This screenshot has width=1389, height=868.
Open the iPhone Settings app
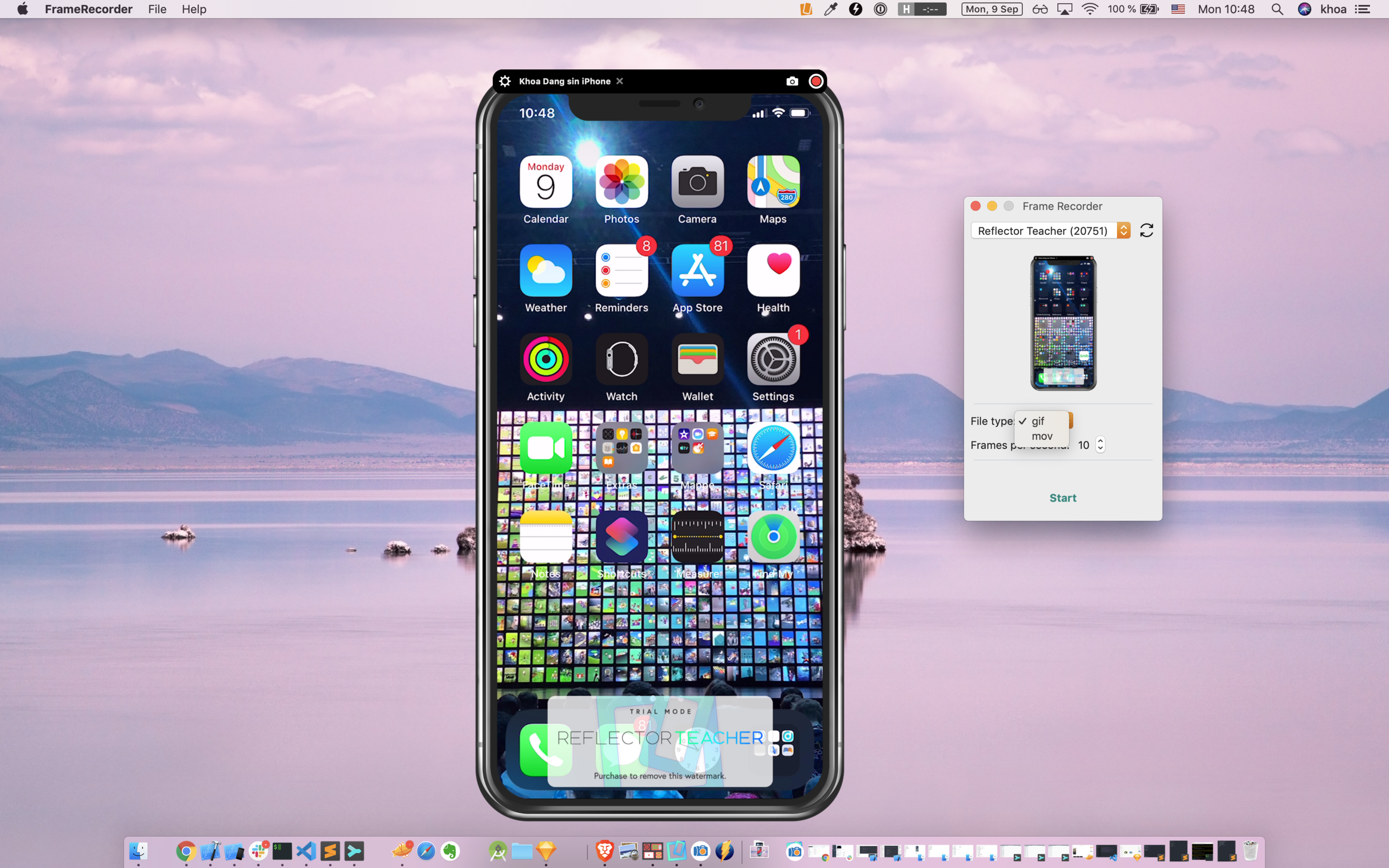point(773,359)
